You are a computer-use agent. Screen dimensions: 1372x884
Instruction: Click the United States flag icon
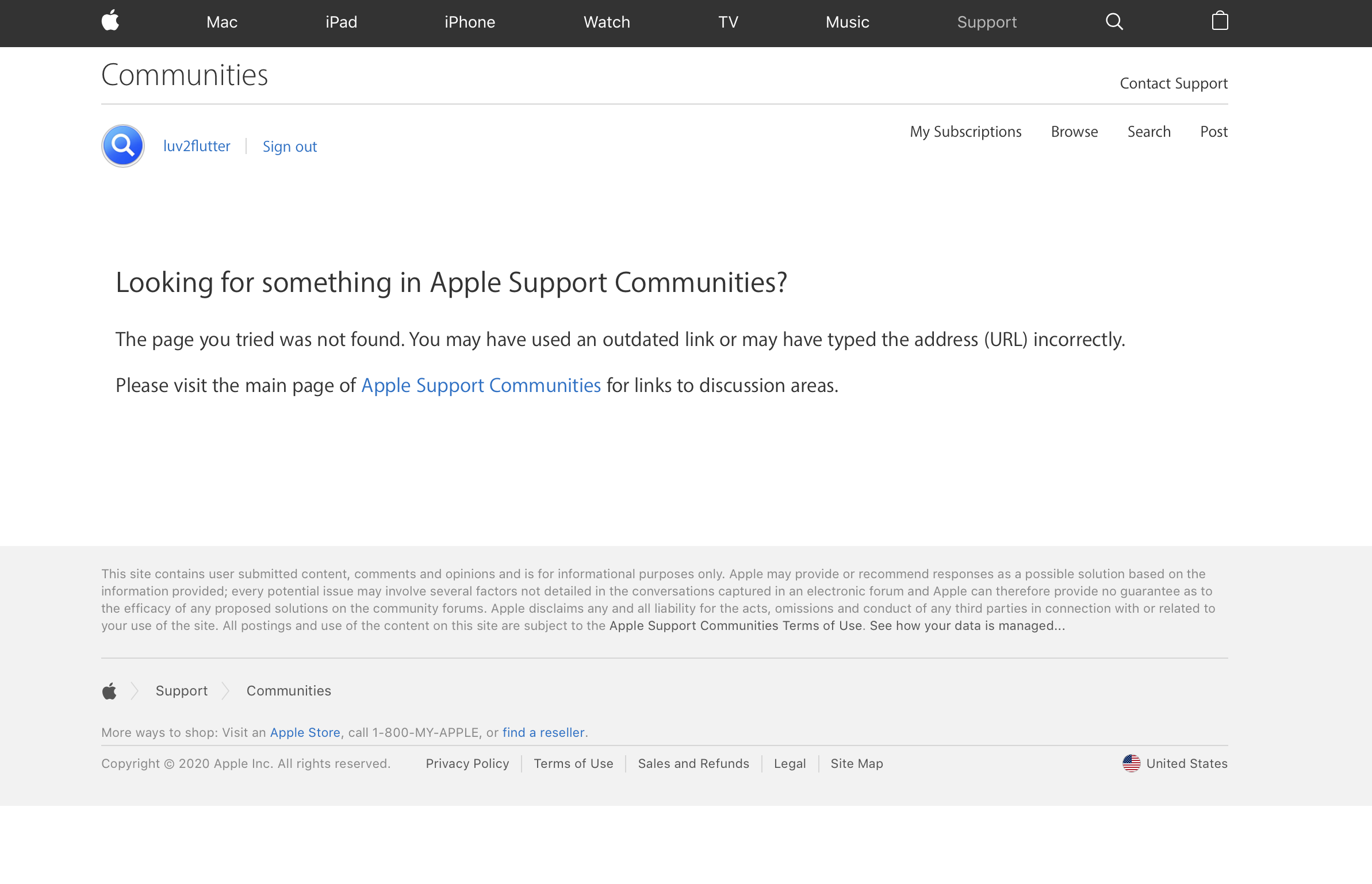click(1131, 763)
